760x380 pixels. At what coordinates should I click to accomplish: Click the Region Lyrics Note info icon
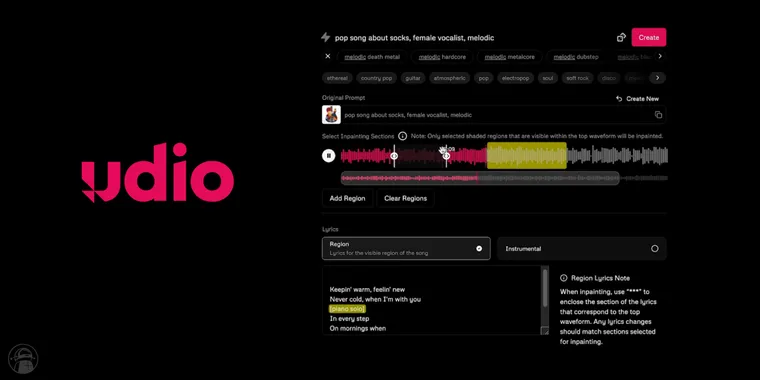[564, 278]
